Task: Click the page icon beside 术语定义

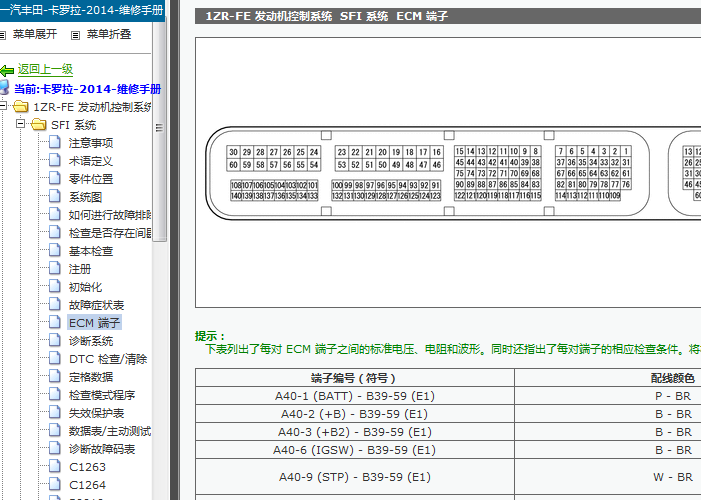Action: click(55, 160)
